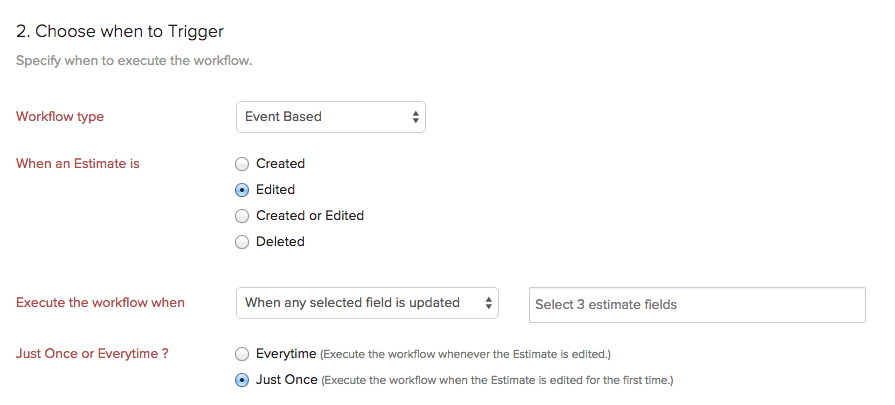The image size is (895, 405).
Task: Click the 'When an Estimate is' label
Action: (x=78, y=163)
